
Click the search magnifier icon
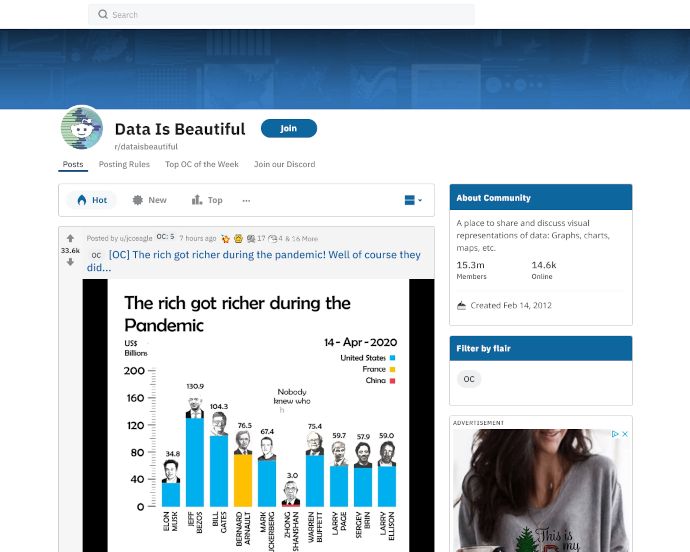pos(103,15)
